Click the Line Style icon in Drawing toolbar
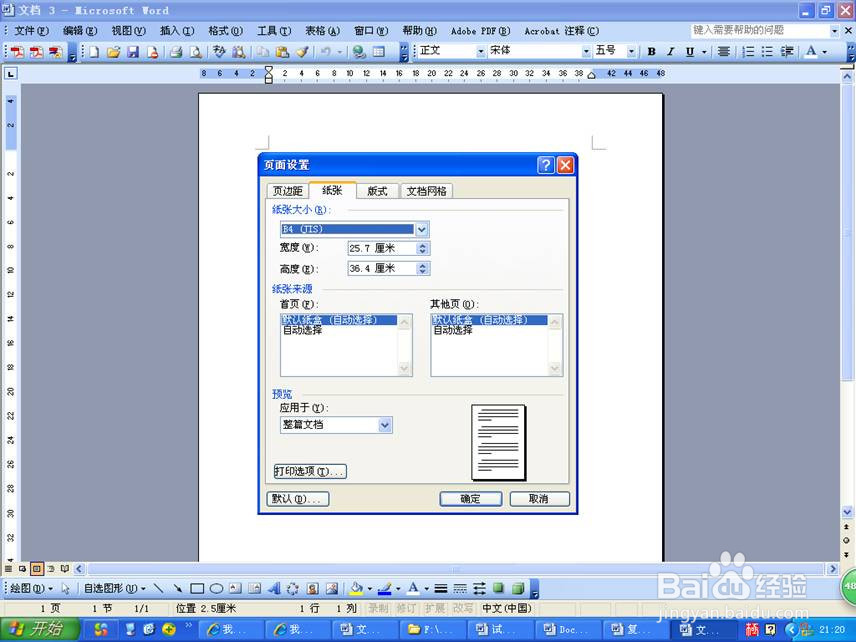This screenshot has height=642, width=856. click(441, 588)
